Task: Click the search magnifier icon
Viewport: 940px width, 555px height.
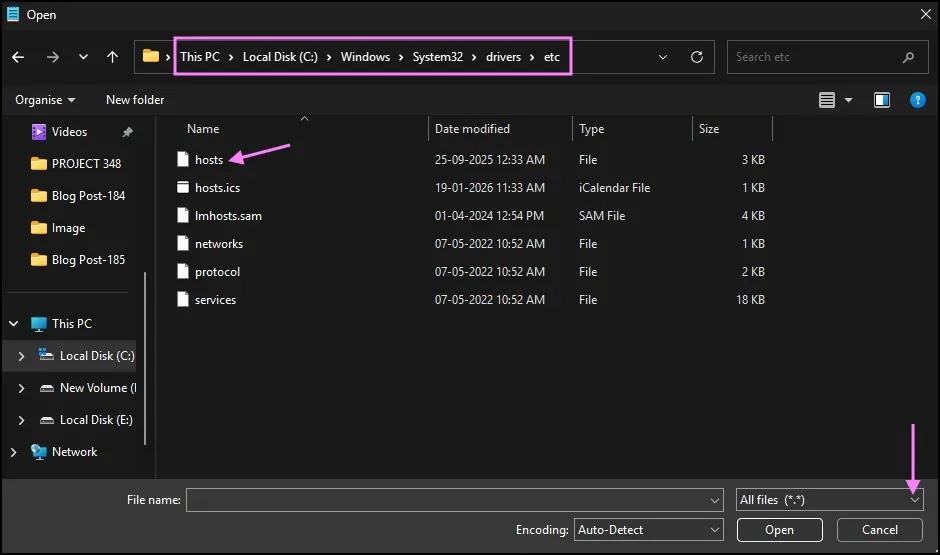Action: (x=908, y=57)
